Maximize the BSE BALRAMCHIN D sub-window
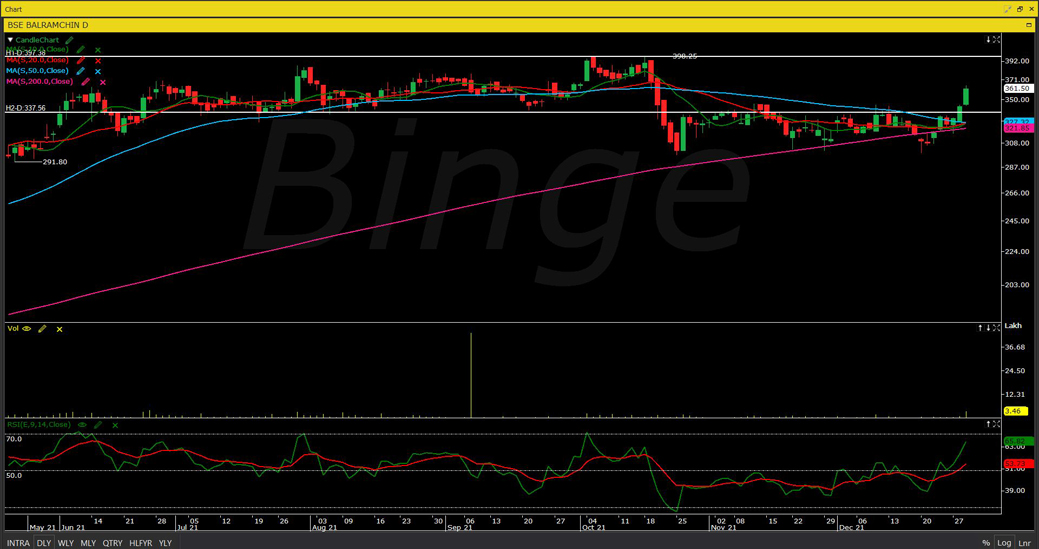The width and height of the screenshot is (1039, 549). pos(1028,25)
